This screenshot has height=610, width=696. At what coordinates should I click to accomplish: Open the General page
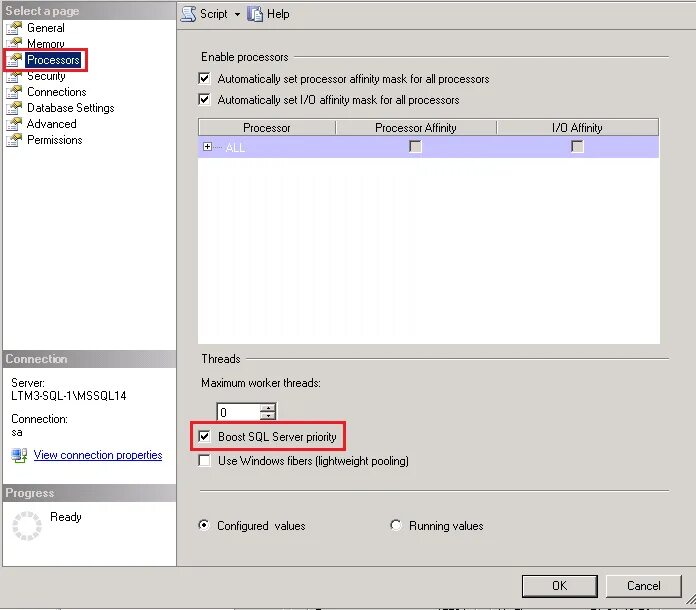(x=46, y=28)
